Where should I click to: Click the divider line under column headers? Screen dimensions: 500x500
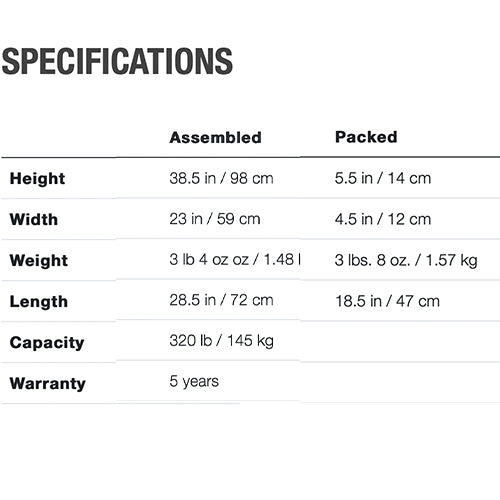[x=251, y=157]
